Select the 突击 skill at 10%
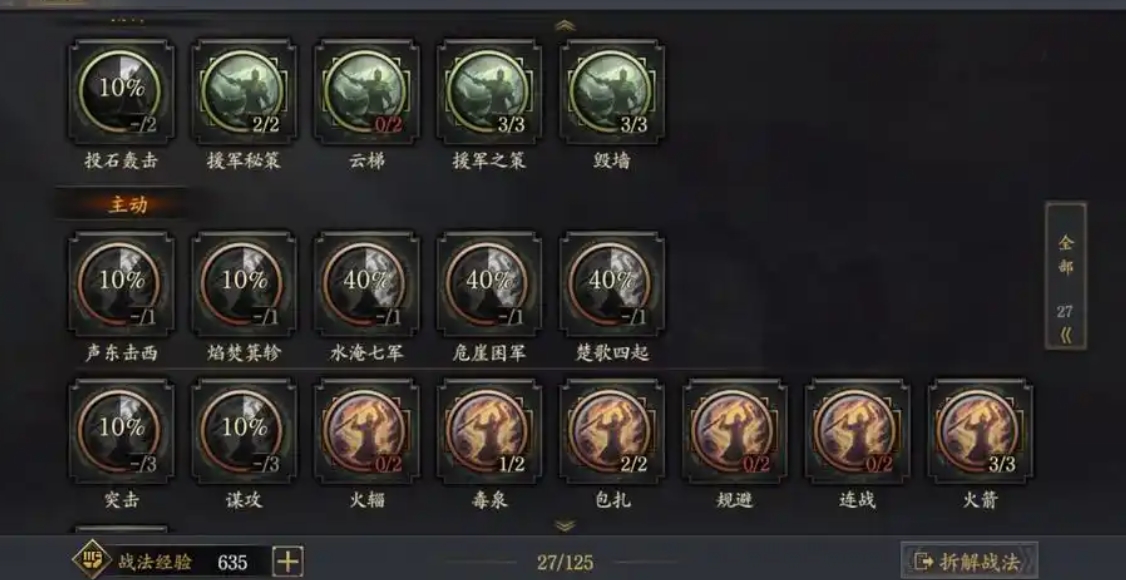 [121, 431]
